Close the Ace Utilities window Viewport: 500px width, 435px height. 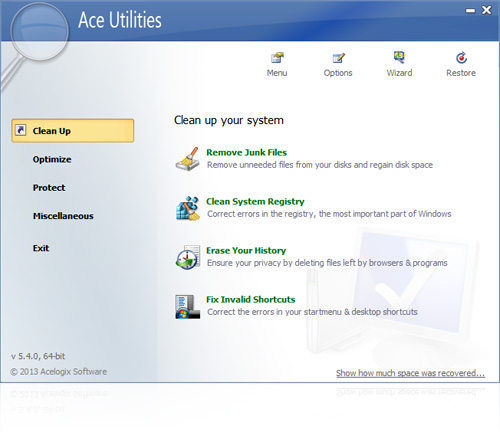click(x=487, y=10)
